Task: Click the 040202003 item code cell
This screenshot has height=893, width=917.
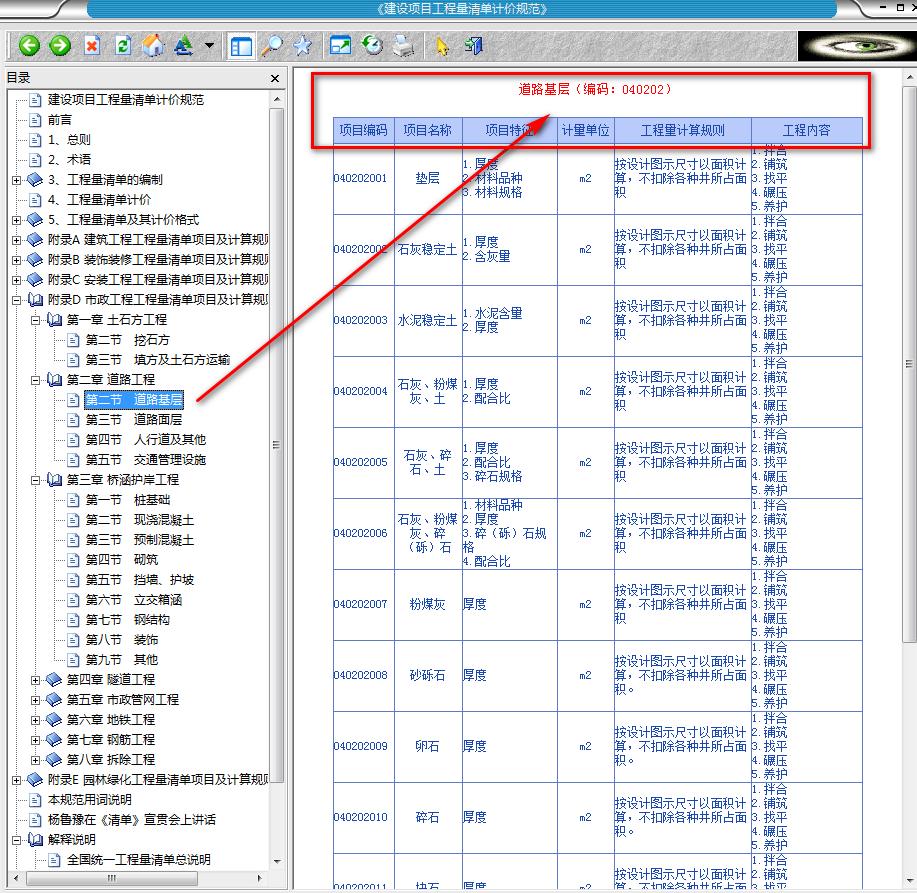Action: pos(364,320)
